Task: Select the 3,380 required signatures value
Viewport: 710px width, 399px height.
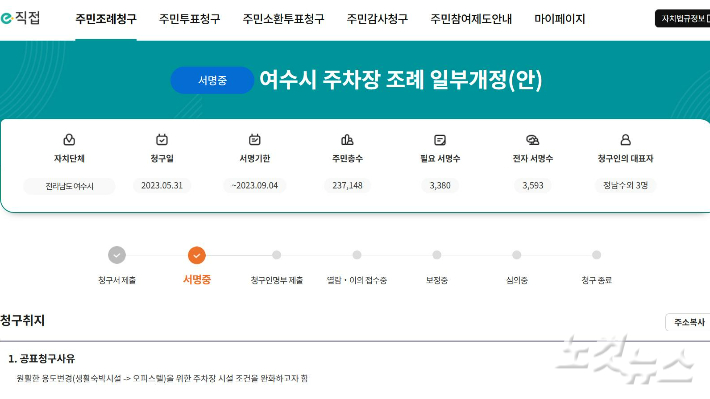Action: point(440,186)
